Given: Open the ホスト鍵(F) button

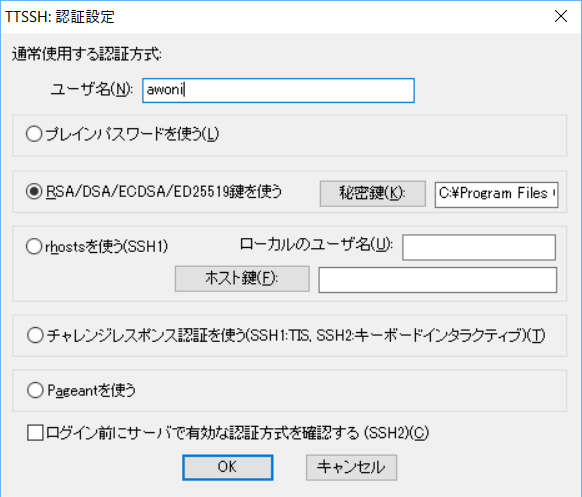Looking at the screenshot, I should (x=242, y=278).
